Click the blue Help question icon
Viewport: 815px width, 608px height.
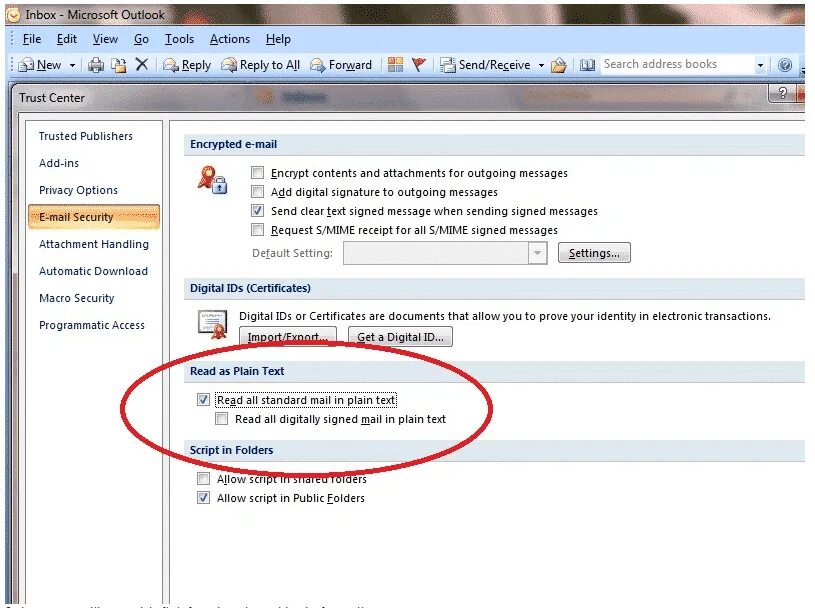(x=785, y=65)
